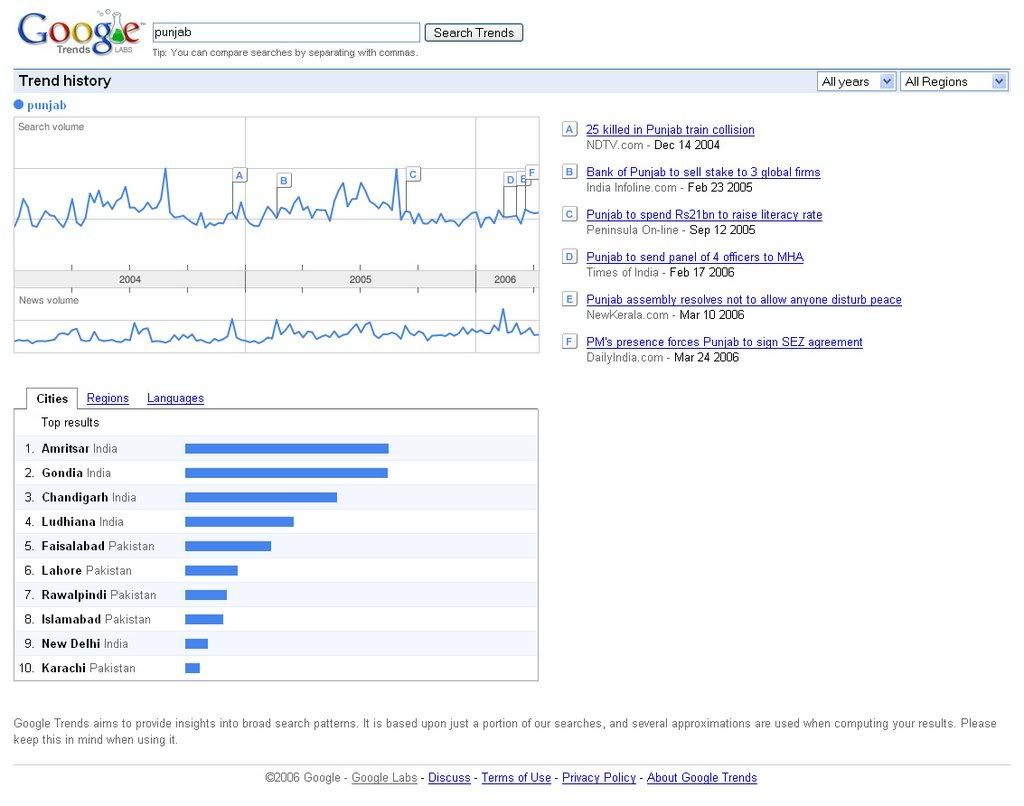1024x806 pixels.
Task: Click the Discuss footer link
Action: [x=449, y=777]
